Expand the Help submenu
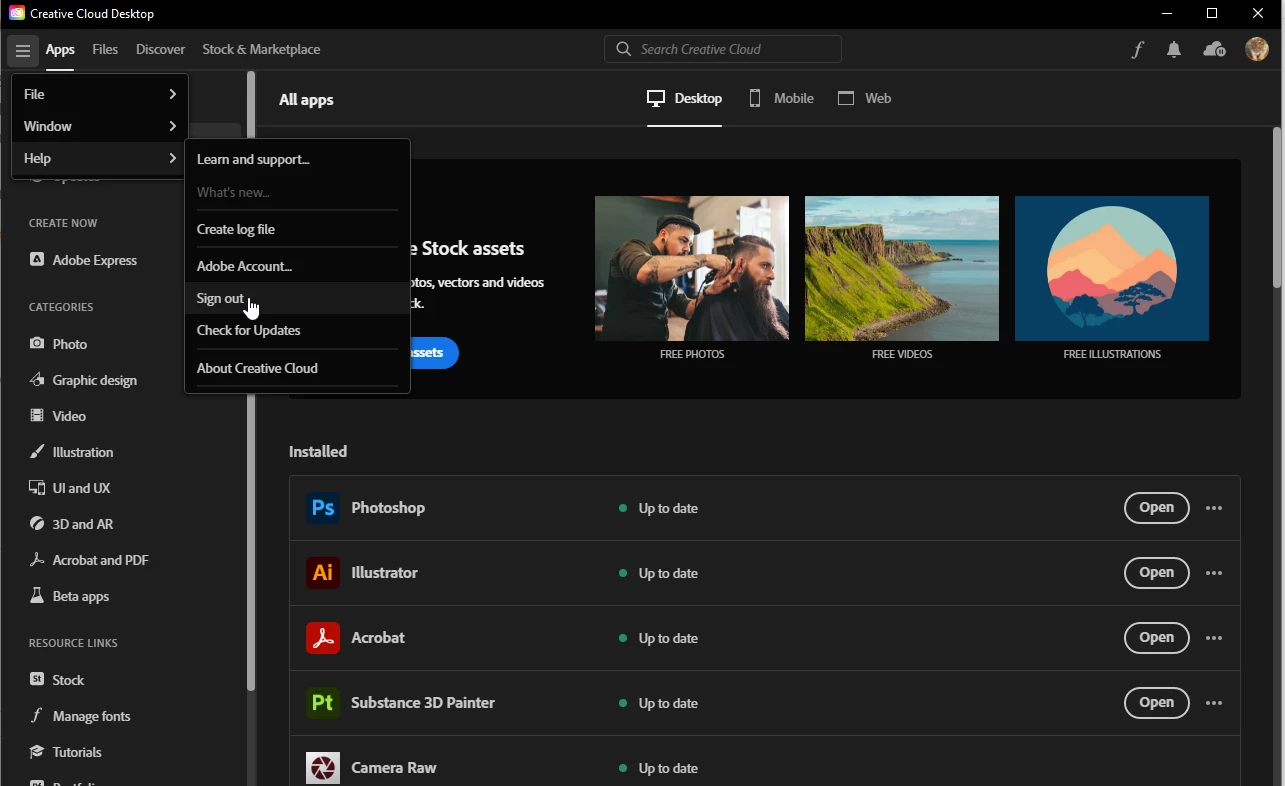The height and width of the screenshot is (786, 1285). [x=99, y=158]
